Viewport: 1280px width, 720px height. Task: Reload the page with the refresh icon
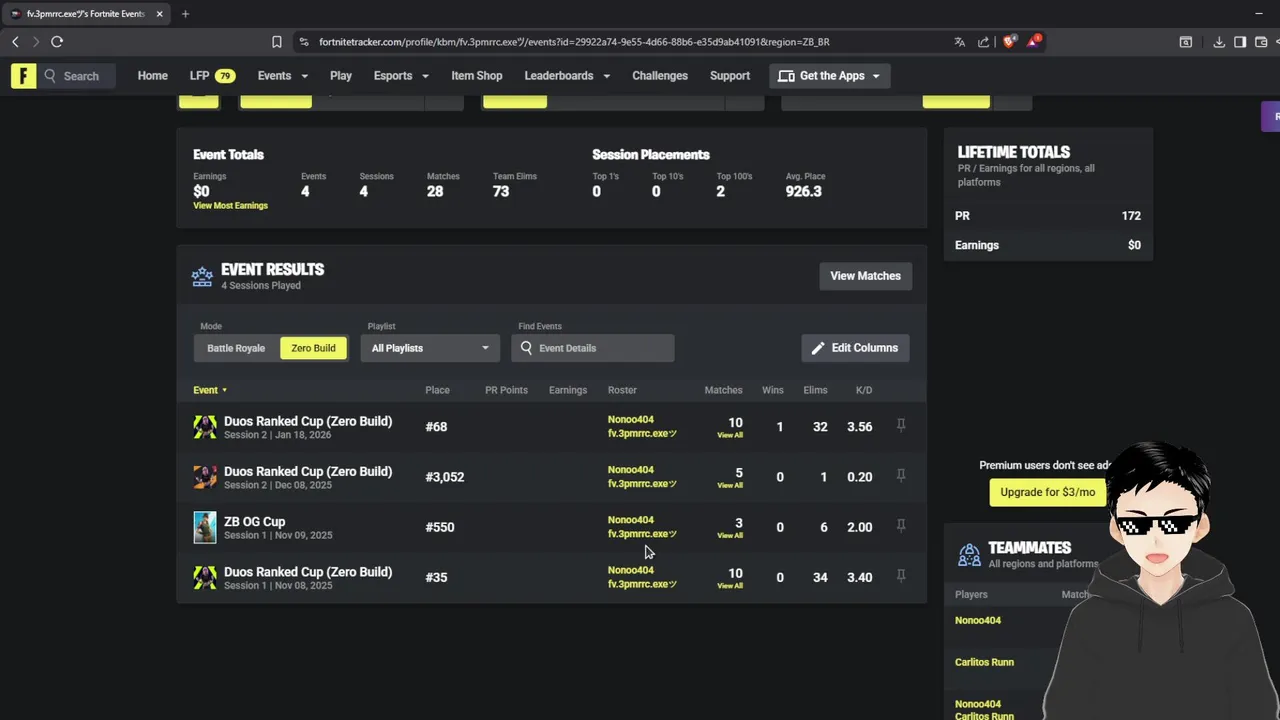[57, 42]
